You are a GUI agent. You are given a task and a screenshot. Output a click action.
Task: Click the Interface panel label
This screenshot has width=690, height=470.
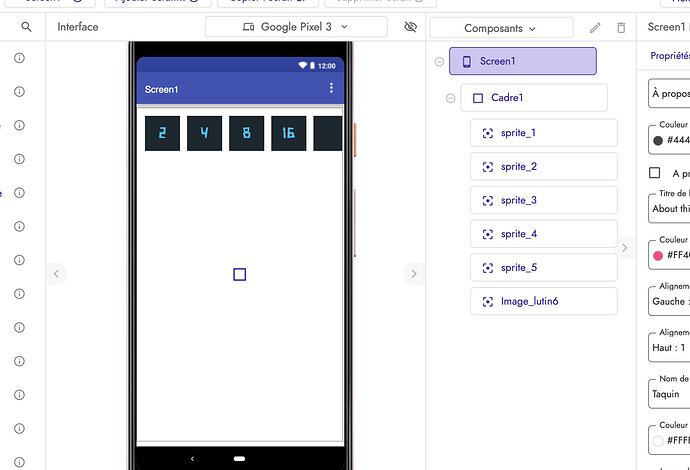78,27
